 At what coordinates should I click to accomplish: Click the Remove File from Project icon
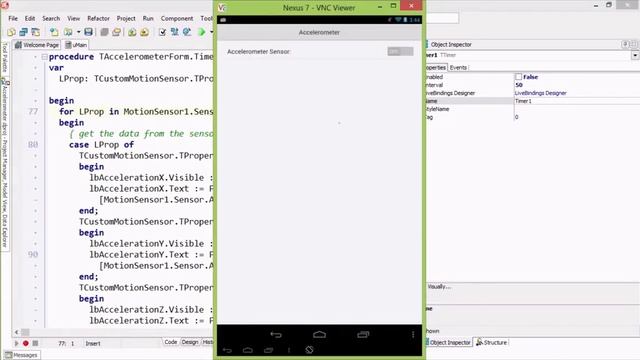click(x=144, y=32)
